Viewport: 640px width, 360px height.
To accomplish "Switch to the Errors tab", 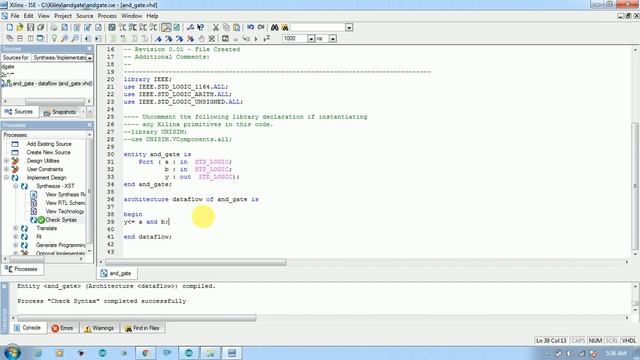I will 62,328.
